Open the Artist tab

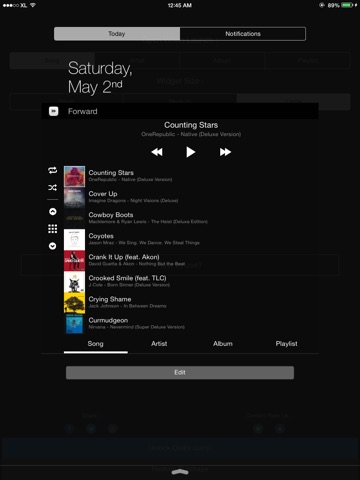(x=159, y=344)
